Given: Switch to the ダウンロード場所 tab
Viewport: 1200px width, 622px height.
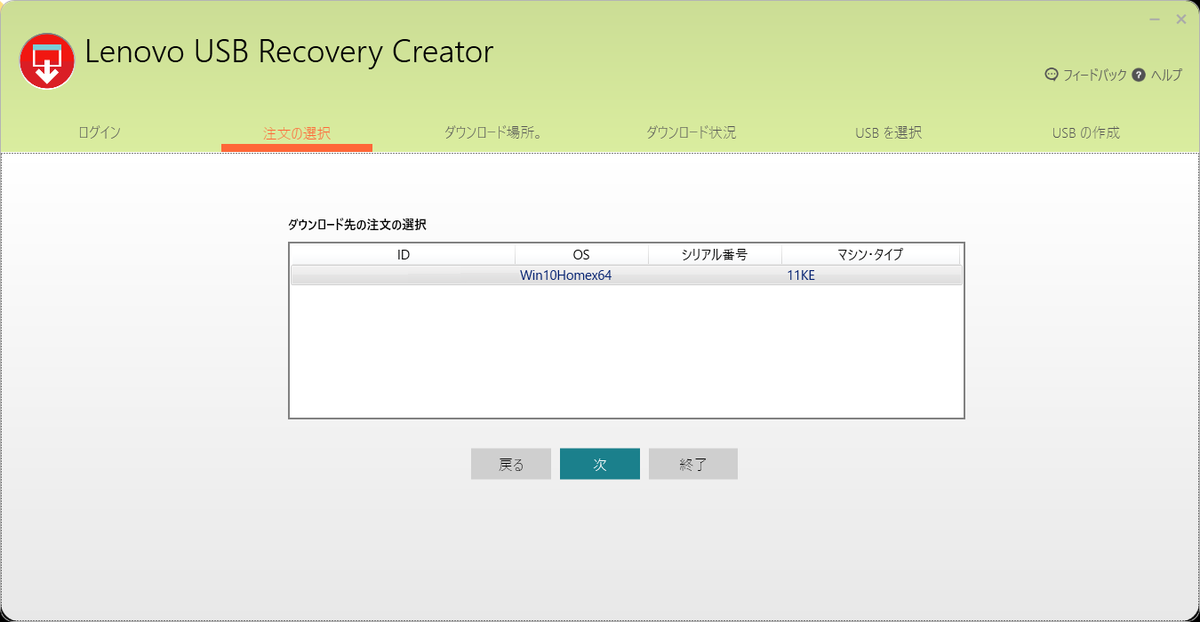Looking at the screenshot, I should tap(494, 131).
